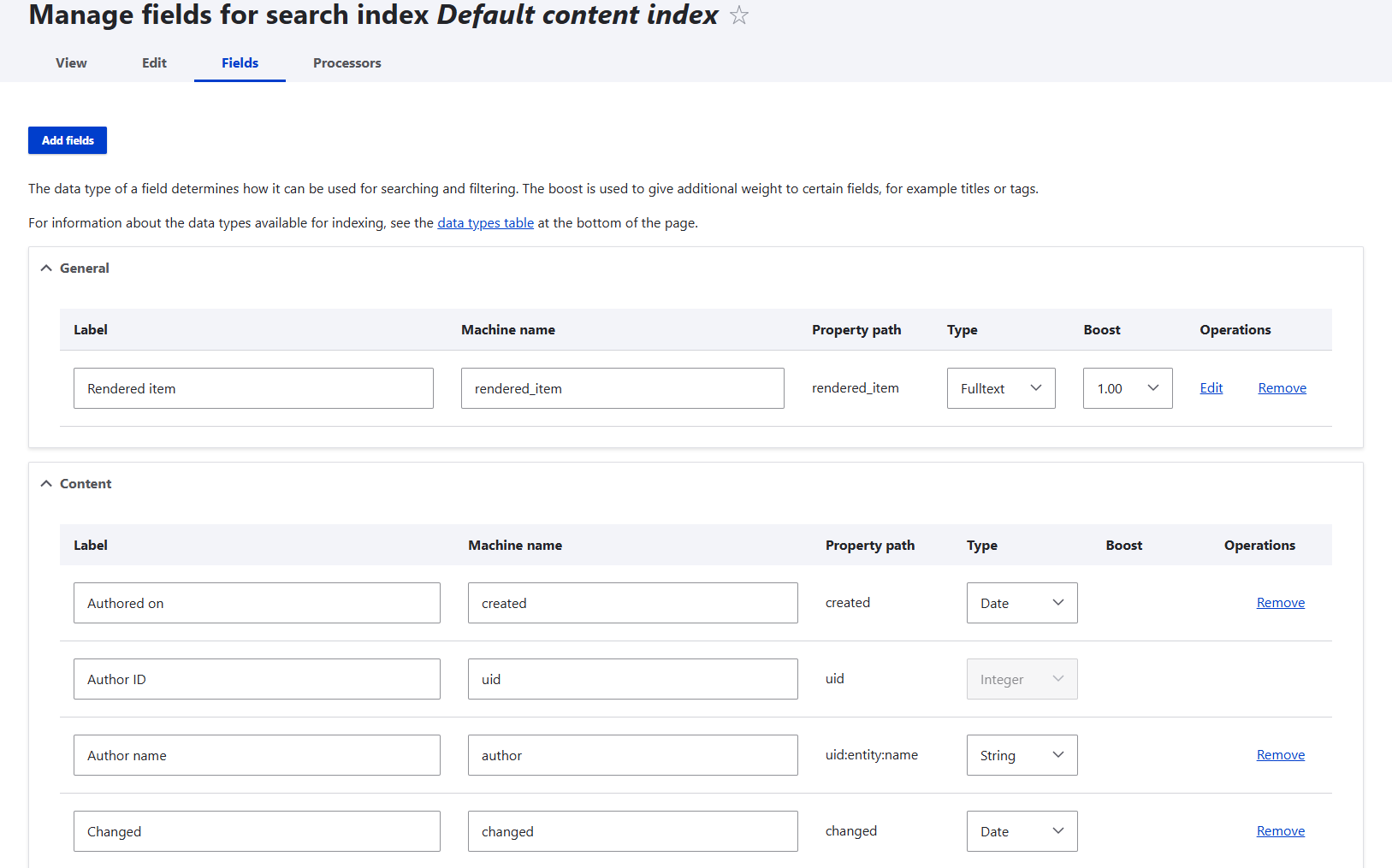Remove the Rendered item field
1392x868 pixels.
pyautogui.click(x=1282, y=387)
